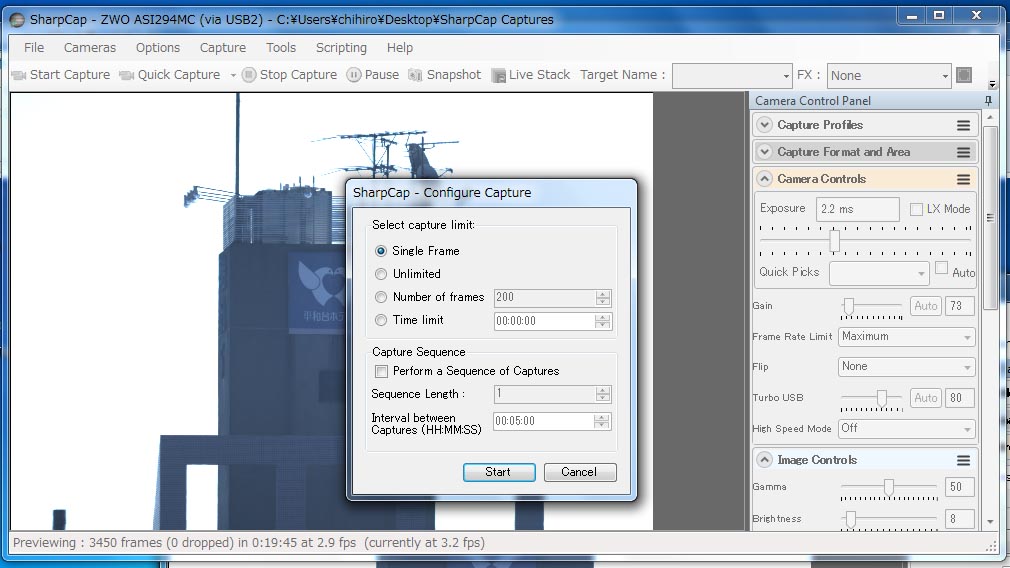Viewport: 1010px width, 568px height.
Task: Open the Capture menu
Action: [223, 48]
